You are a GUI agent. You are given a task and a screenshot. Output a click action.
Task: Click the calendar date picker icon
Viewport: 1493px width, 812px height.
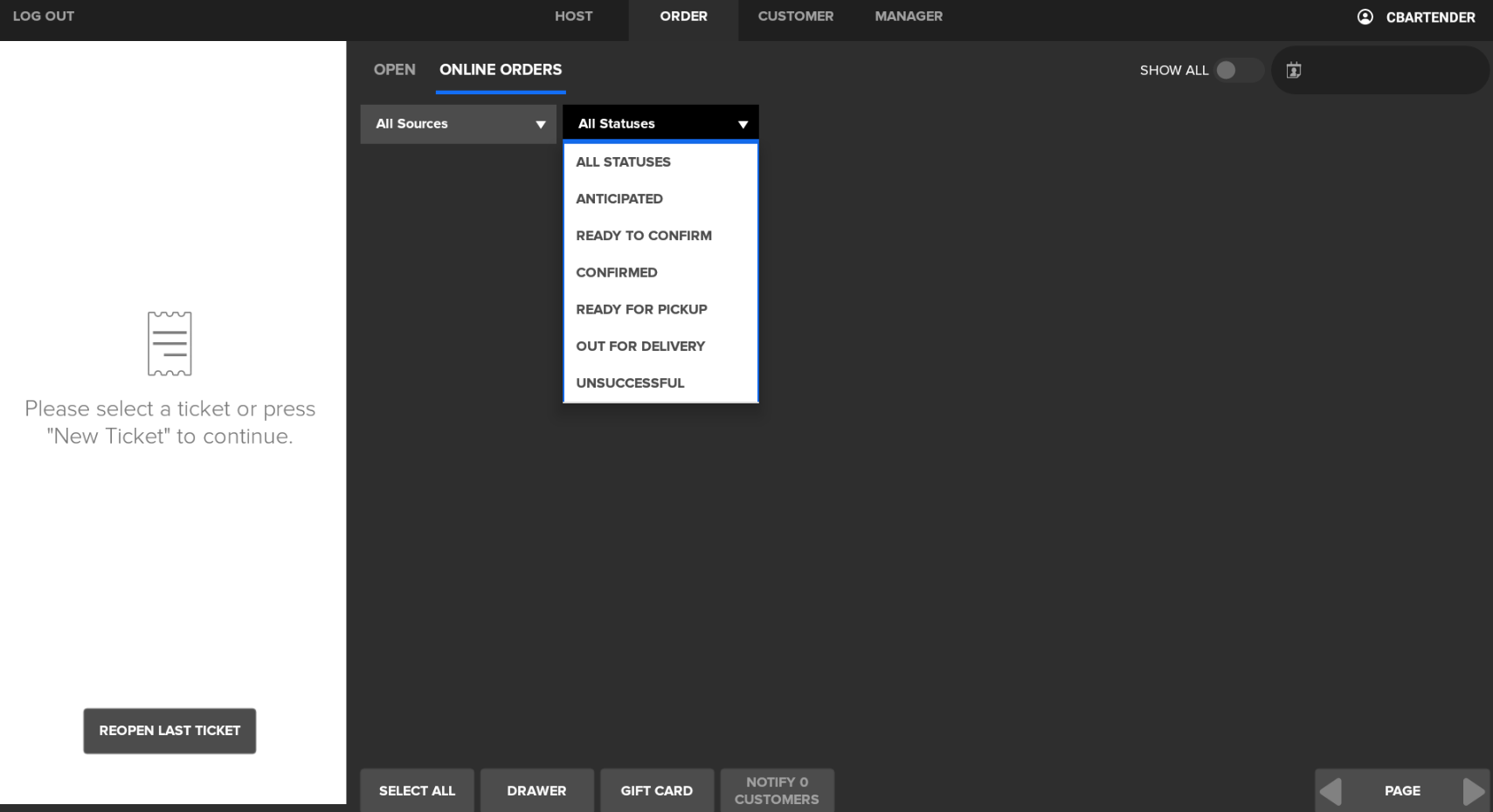click(x=1294, y=71)
